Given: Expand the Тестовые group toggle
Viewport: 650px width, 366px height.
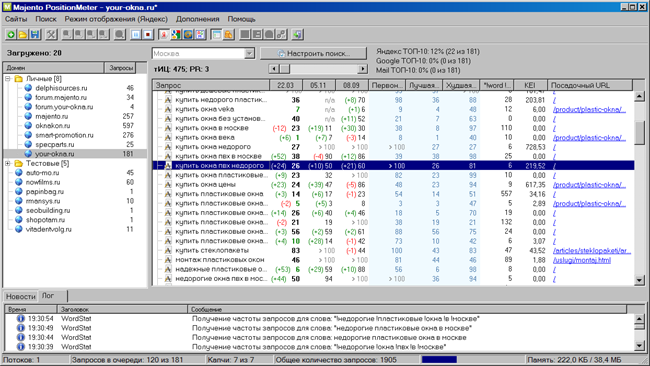Looking at the screenshot, I should (x=8, y=163).
